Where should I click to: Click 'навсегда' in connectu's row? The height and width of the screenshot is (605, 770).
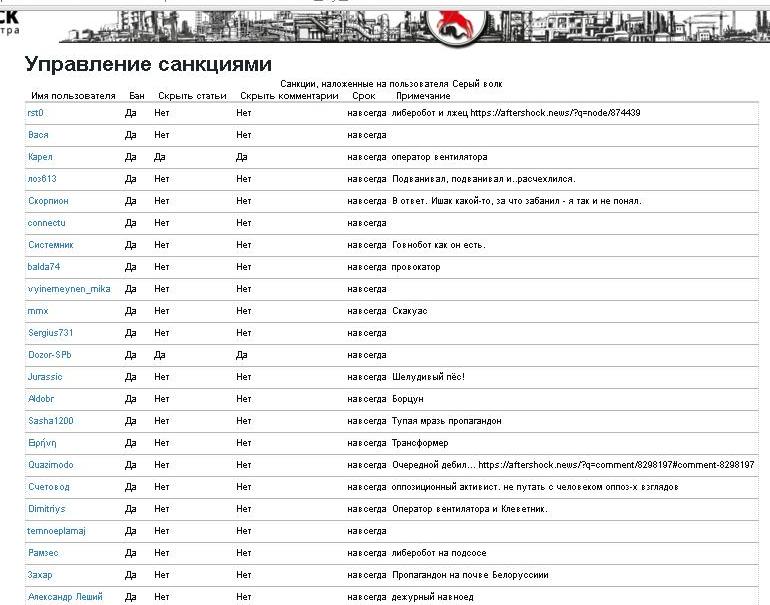pyautogui.click(x=367, y=223)
